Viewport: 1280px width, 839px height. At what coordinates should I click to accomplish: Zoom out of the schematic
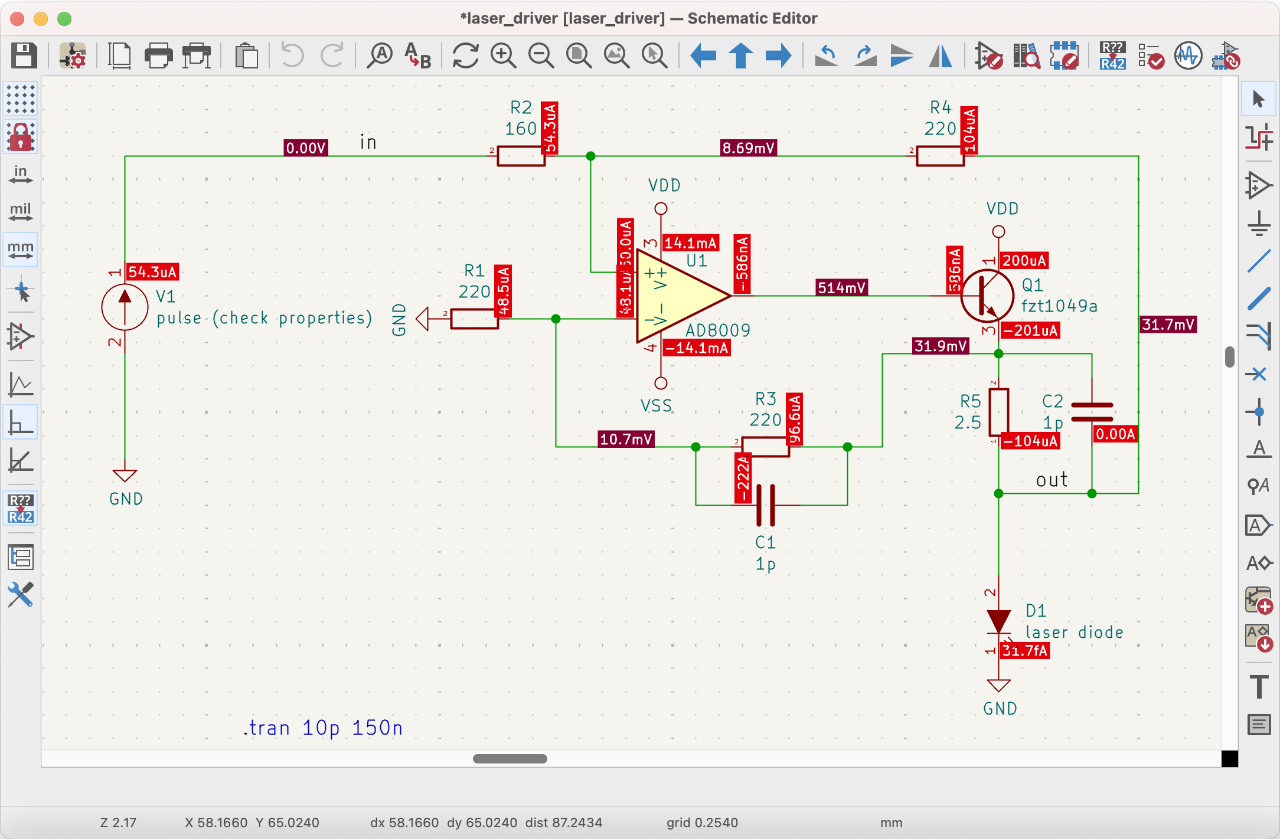pyautogui.click(x=541, y=55)
